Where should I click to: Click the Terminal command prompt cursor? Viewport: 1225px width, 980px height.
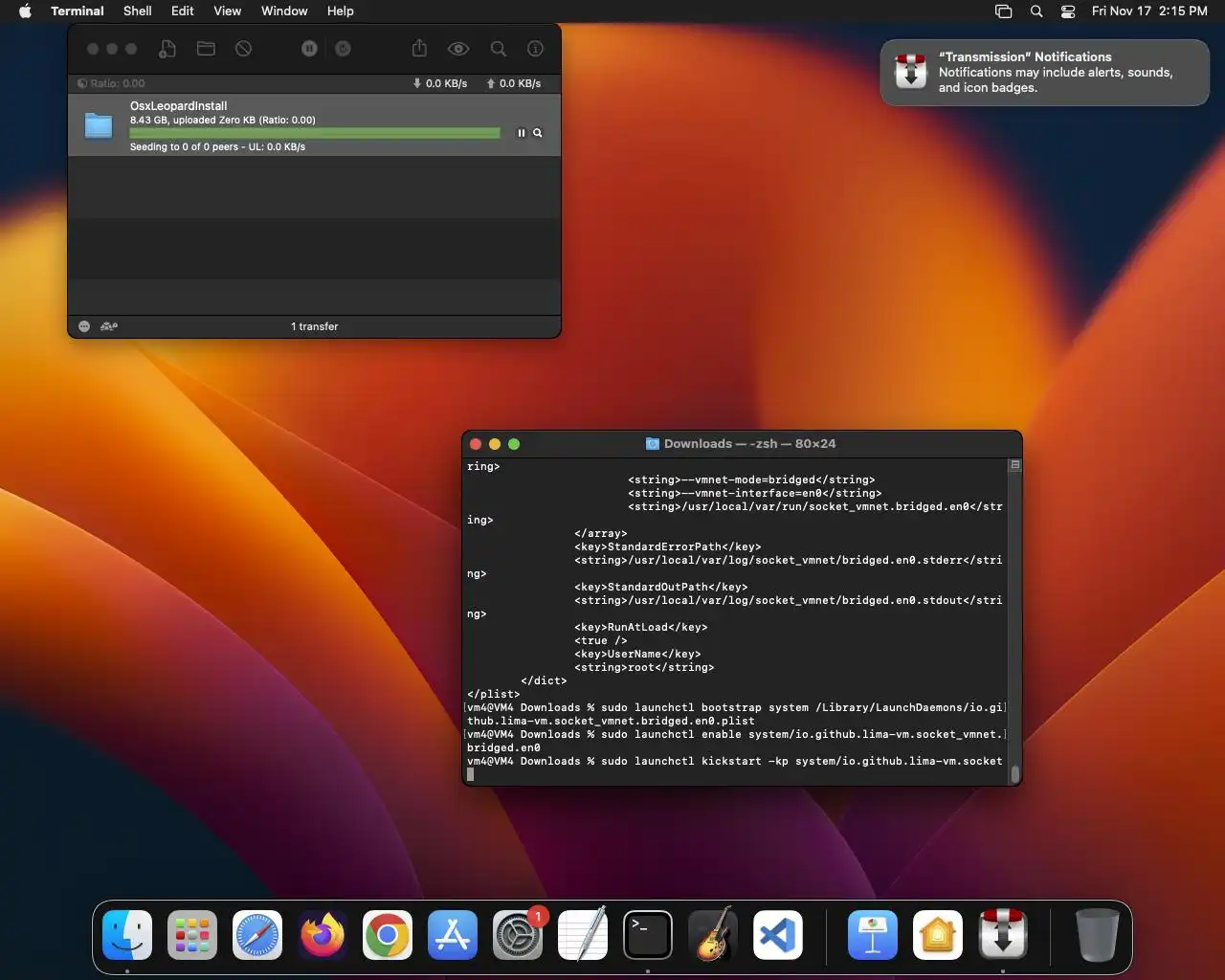point(470,775)
